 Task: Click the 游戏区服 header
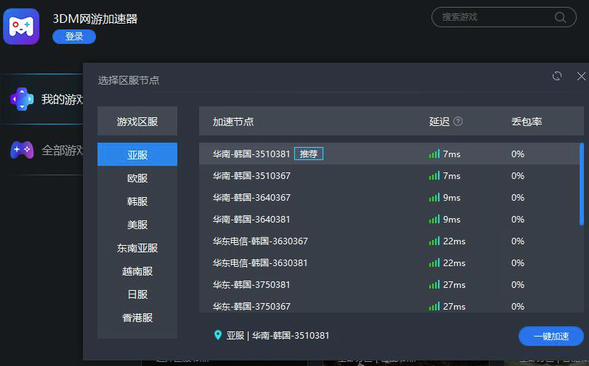point(137,121)
